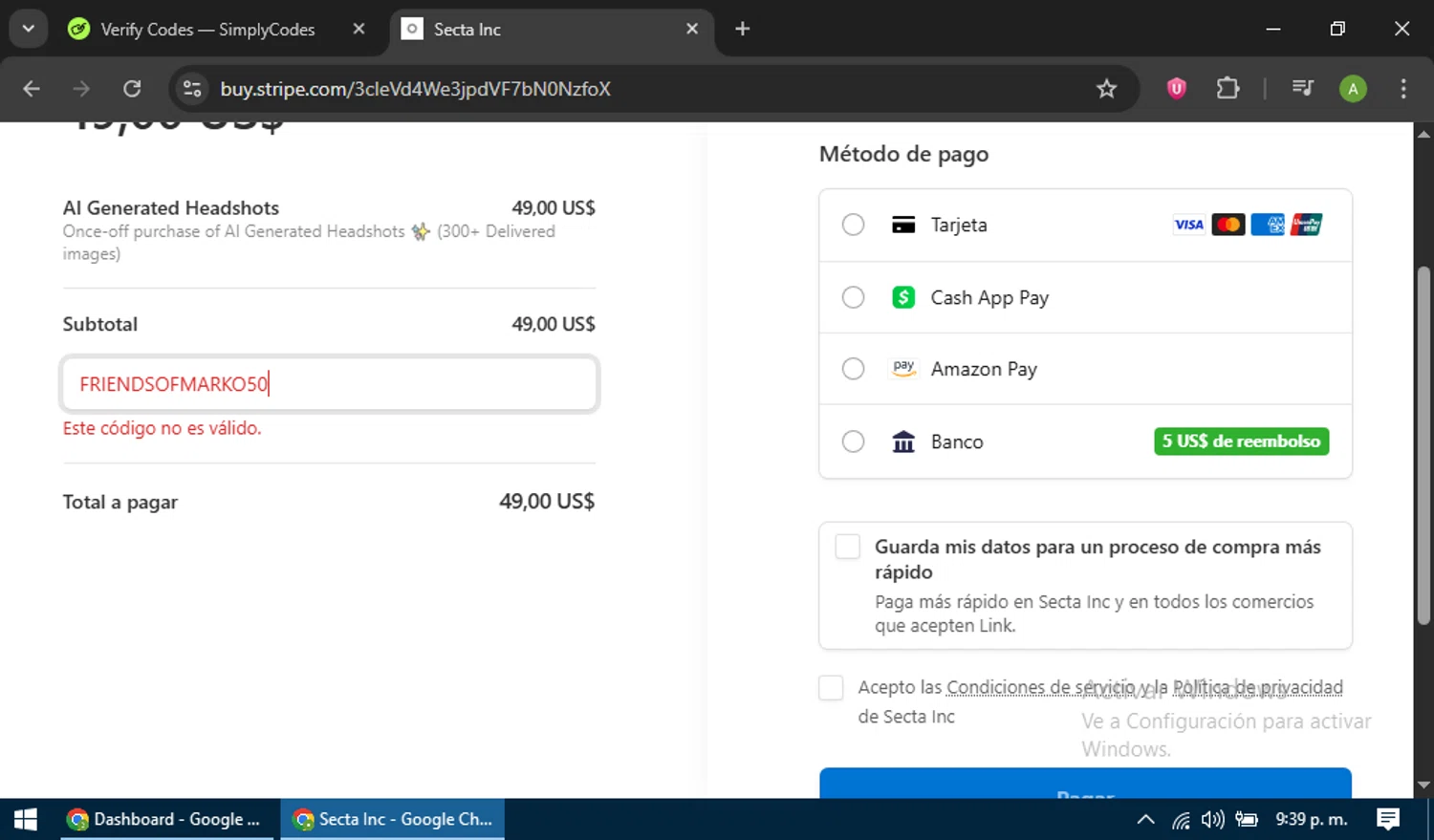Open the media control icon in toolbar
Screen dimensions: 1434x840
(x=1302, y=89)
